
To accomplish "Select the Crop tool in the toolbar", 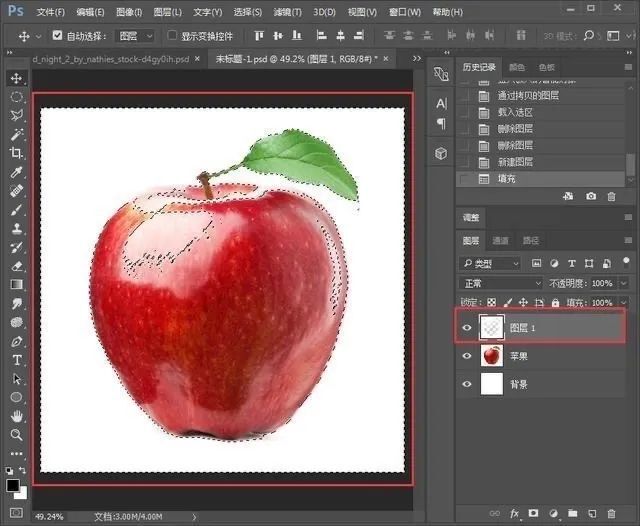I will [x=17, y=153].
